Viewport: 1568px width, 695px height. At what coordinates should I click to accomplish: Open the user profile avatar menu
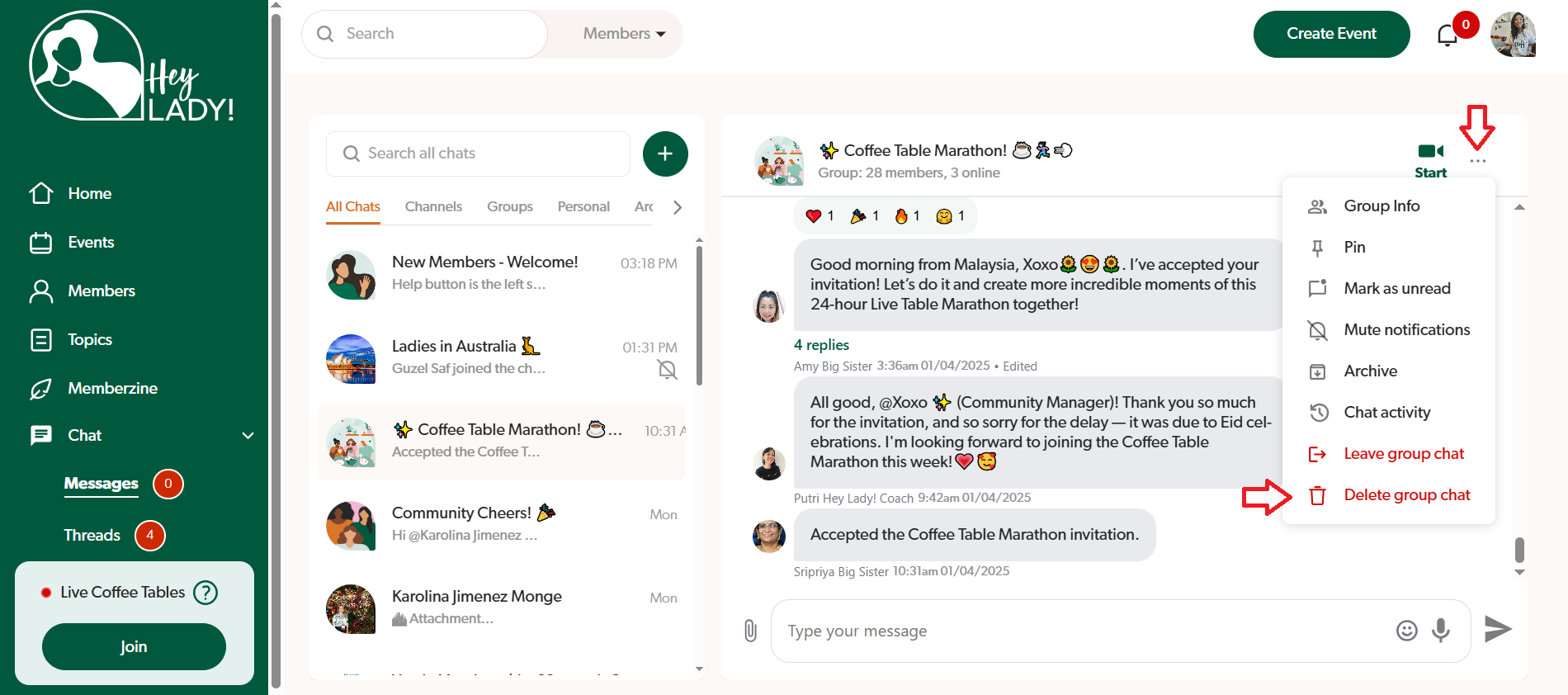[x=1513, y=34]
